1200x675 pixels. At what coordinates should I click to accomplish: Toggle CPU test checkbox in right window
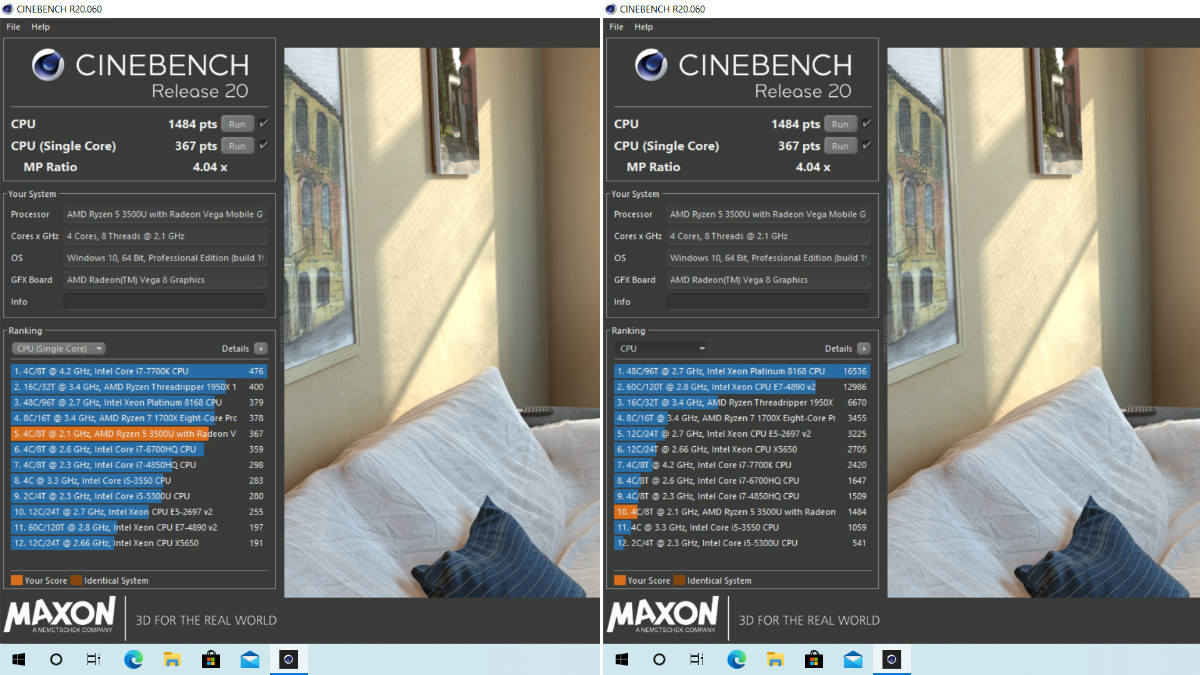[866, 124]
